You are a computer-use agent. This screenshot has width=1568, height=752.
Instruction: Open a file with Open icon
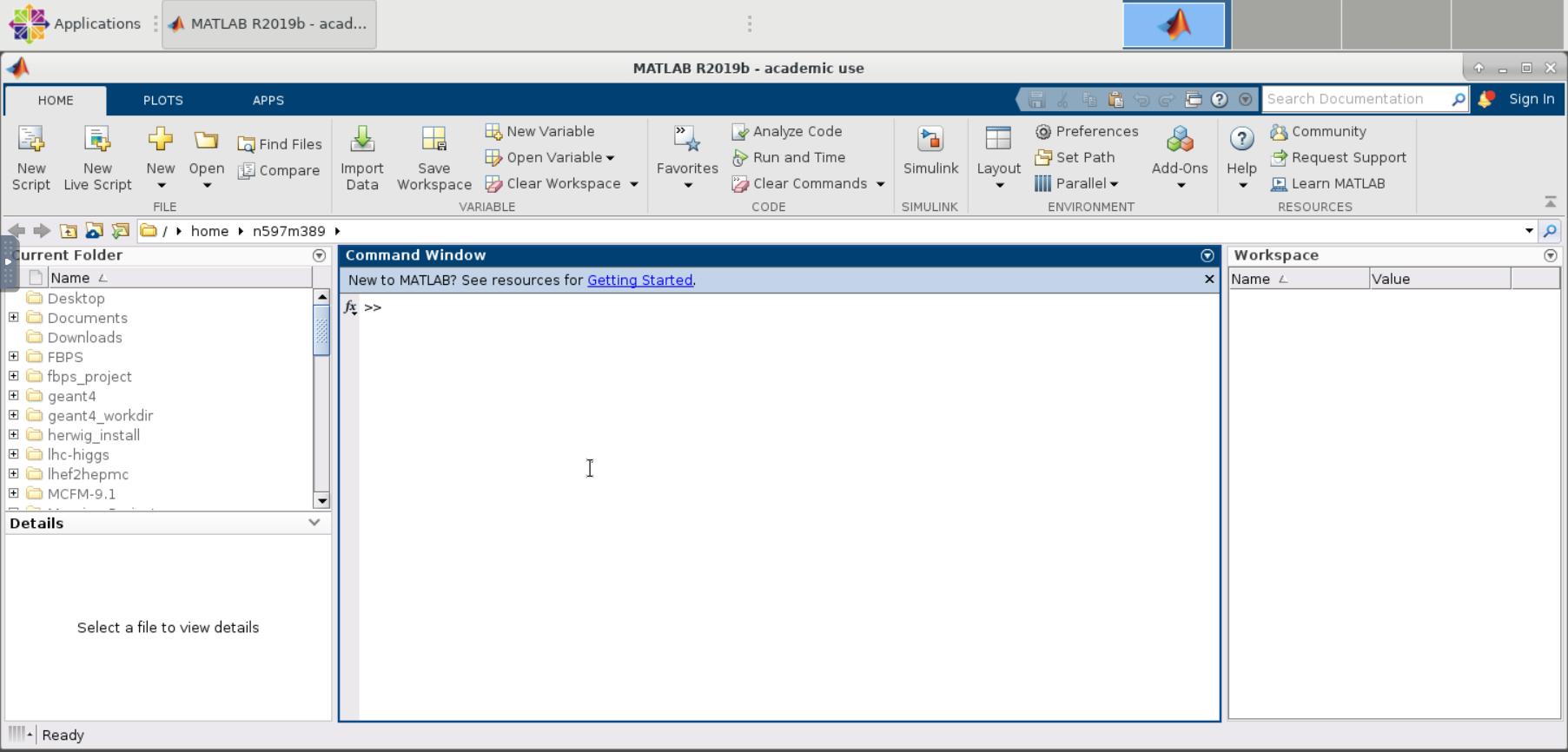[x=206, y=141]
